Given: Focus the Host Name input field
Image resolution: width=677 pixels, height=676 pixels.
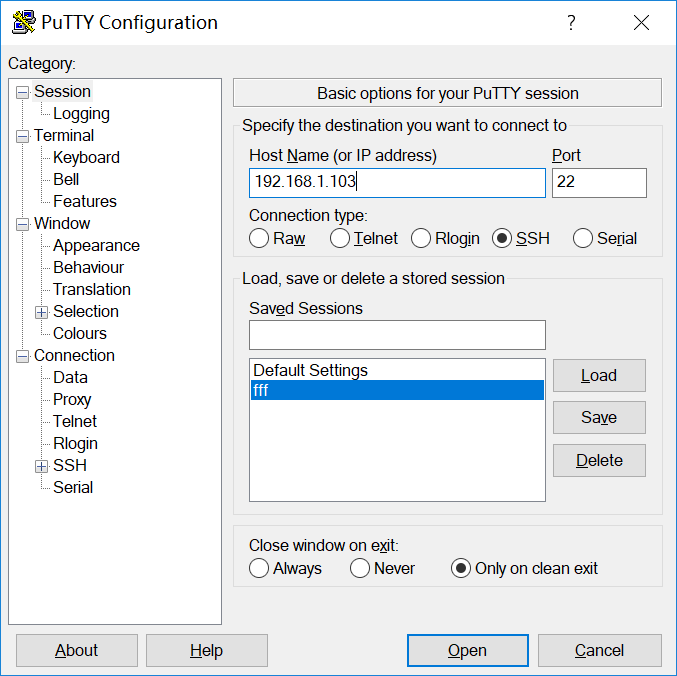Looking at the screenshot, I should (x=397, y=183).
